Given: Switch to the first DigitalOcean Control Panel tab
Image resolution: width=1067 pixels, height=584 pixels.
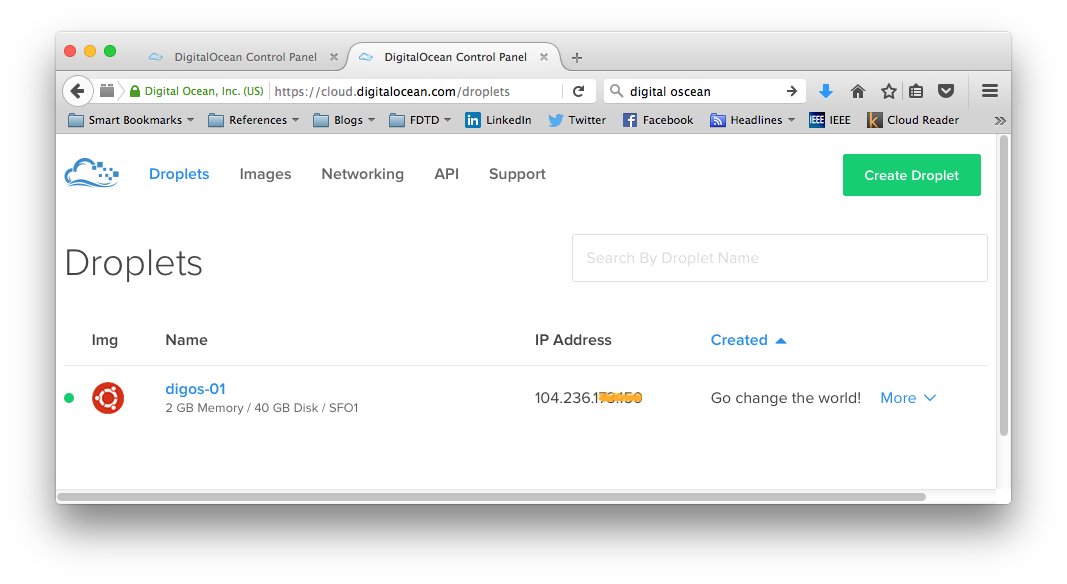Looking at the screenshot, I should pos(243,57).
